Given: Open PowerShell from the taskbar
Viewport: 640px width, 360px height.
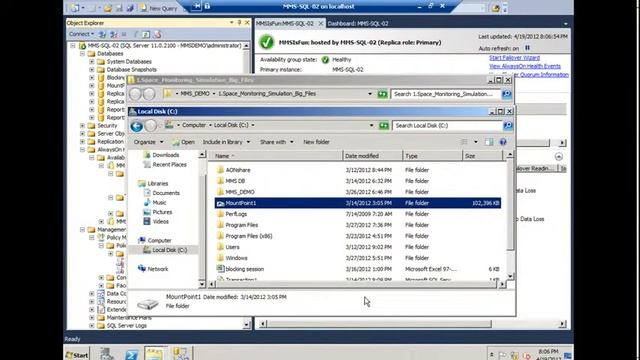Looking at the screenshot, I should tap(131, 354).
